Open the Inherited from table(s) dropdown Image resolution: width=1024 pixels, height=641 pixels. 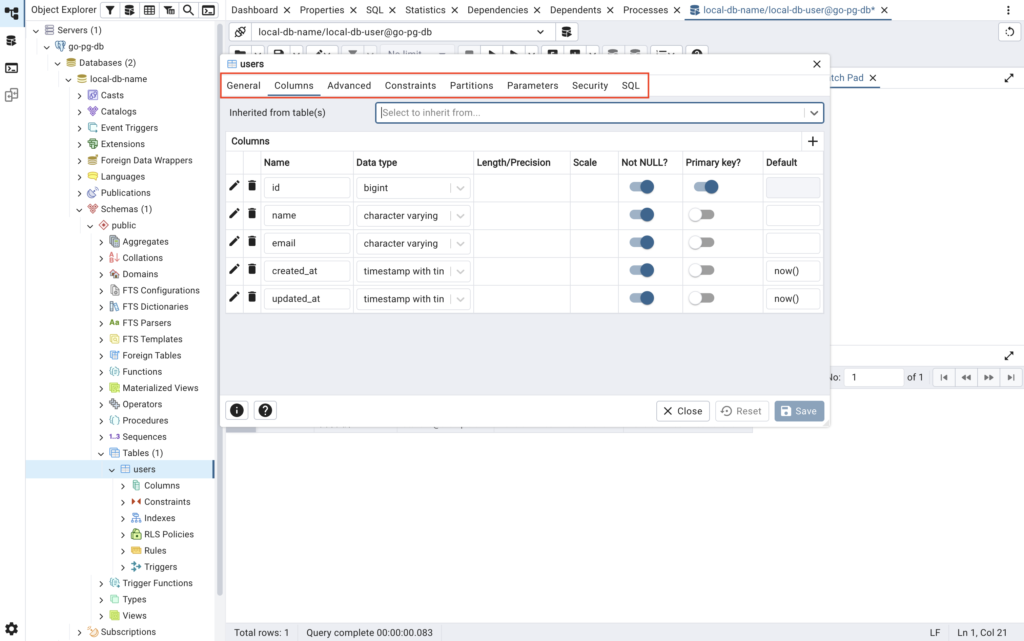coord(814,113)
